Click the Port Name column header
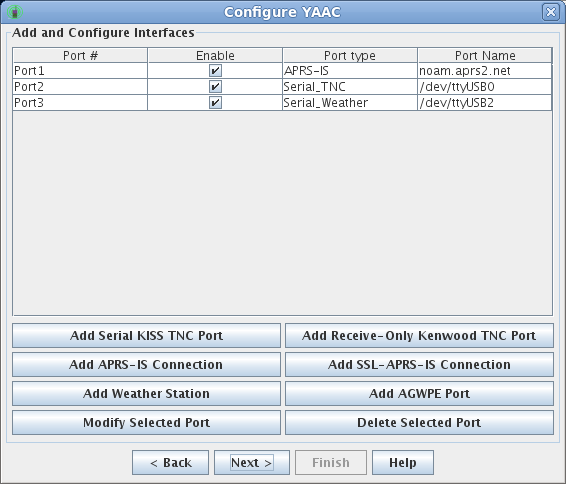The height and width of the screenshot is (484, 566). [x=485, y=56]
